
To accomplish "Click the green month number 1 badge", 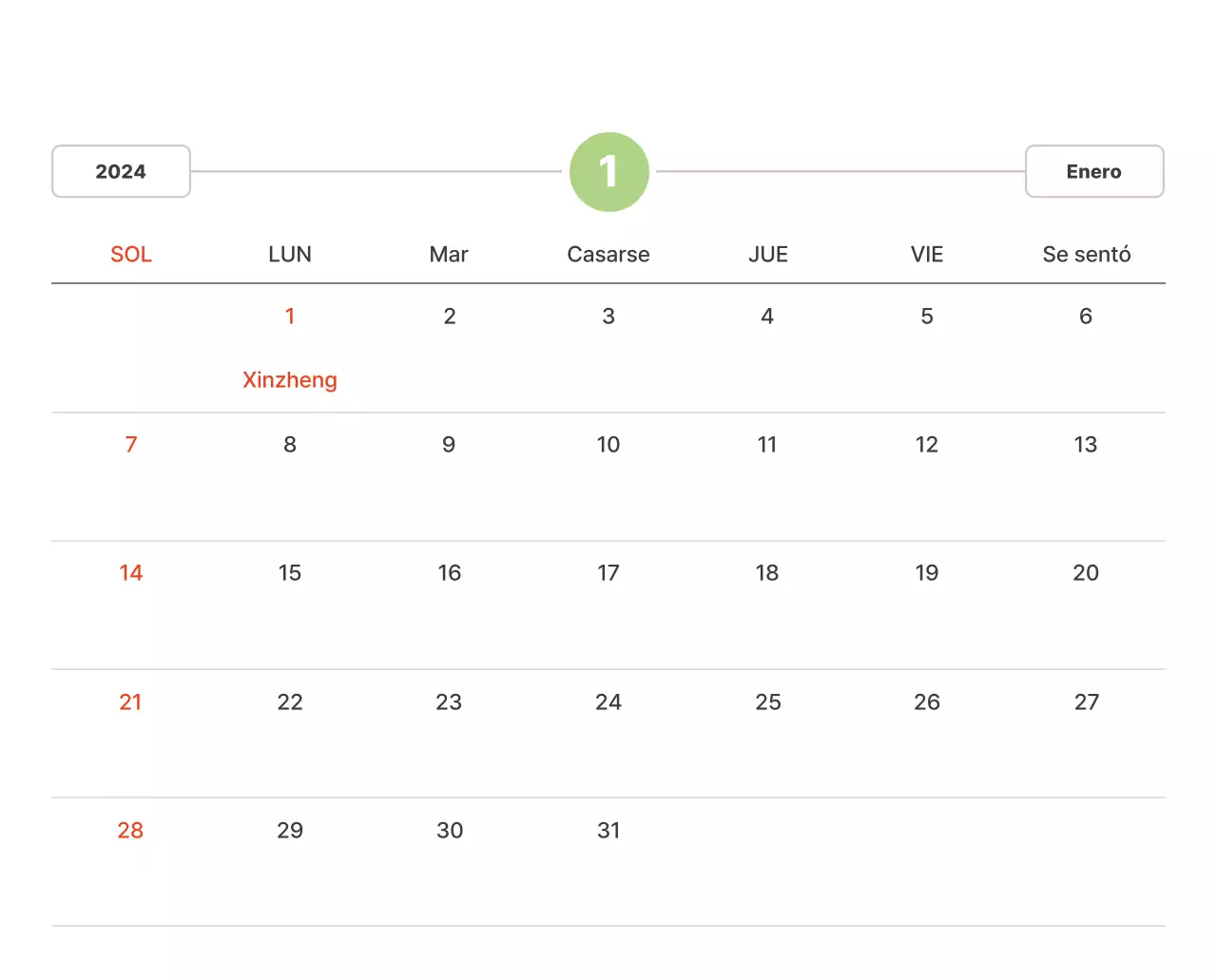I will point(608,172).
